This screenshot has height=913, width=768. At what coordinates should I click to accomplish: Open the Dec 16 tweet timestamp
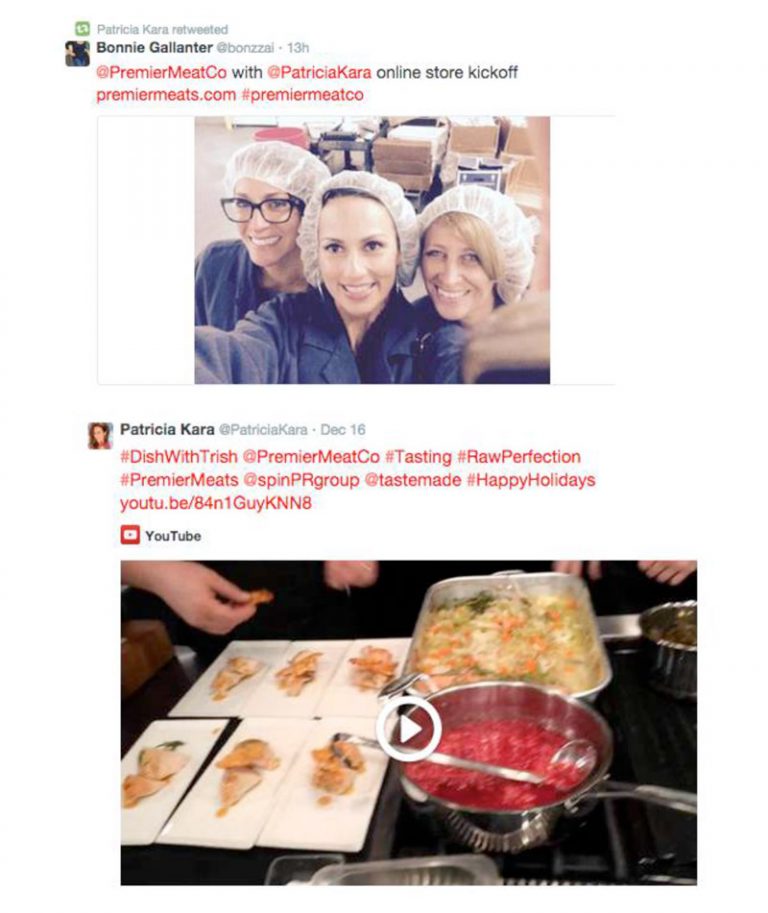pos(343,430)
